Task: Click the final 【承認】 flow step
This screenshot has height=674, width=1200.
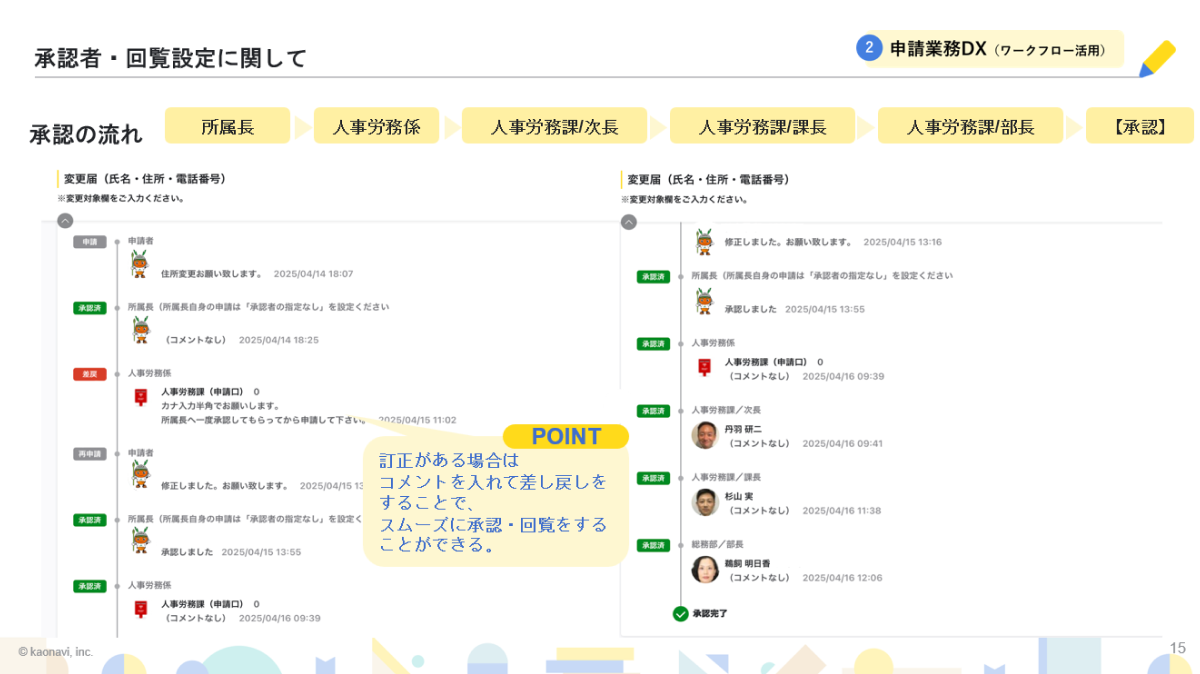Action: pos(1139,127)
